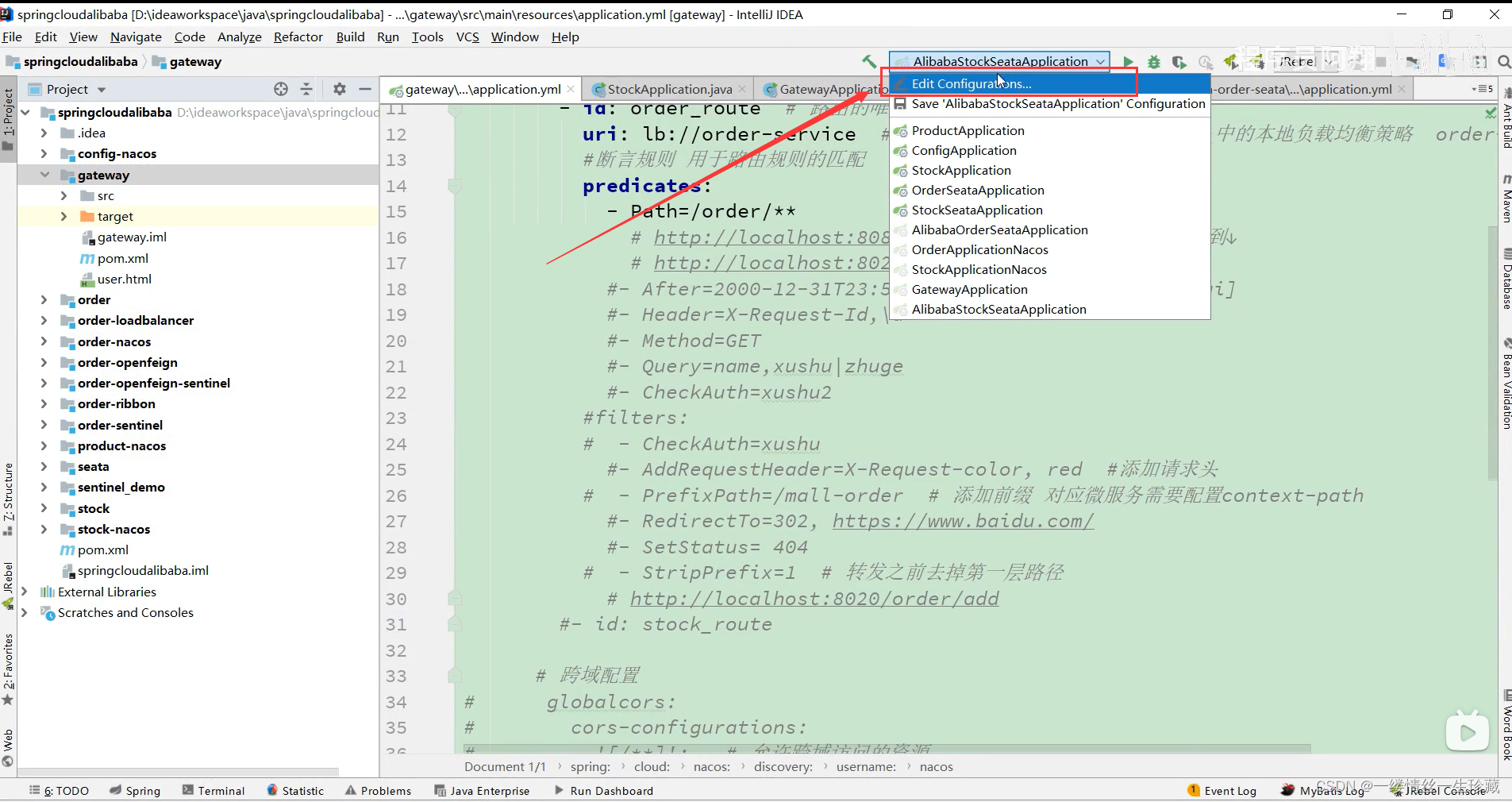
Task: Select OrderSeataApplication run configuration
Action: (1049, 191)
